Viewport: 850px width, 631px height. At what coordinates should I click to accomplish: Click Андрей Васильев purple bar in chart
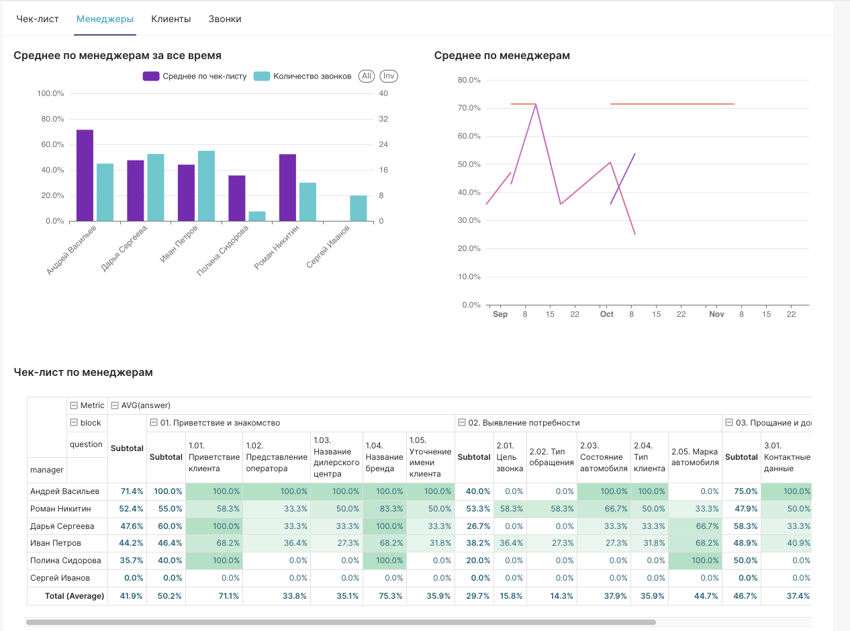[85, 175]
